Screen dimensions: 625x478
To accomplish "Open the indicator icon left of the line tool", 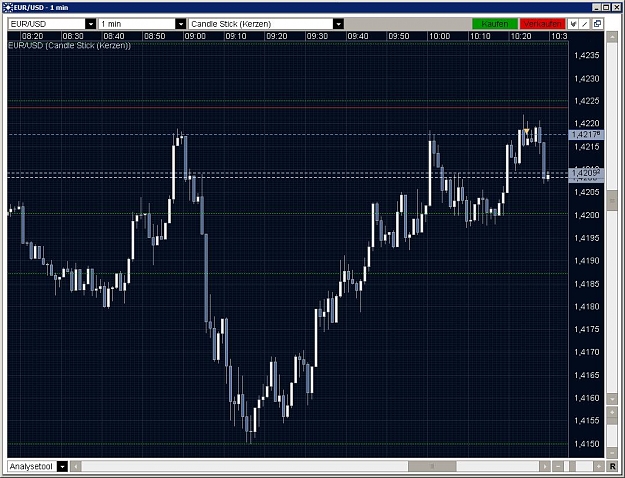I will pyautogui.click(x=573, y=24).
